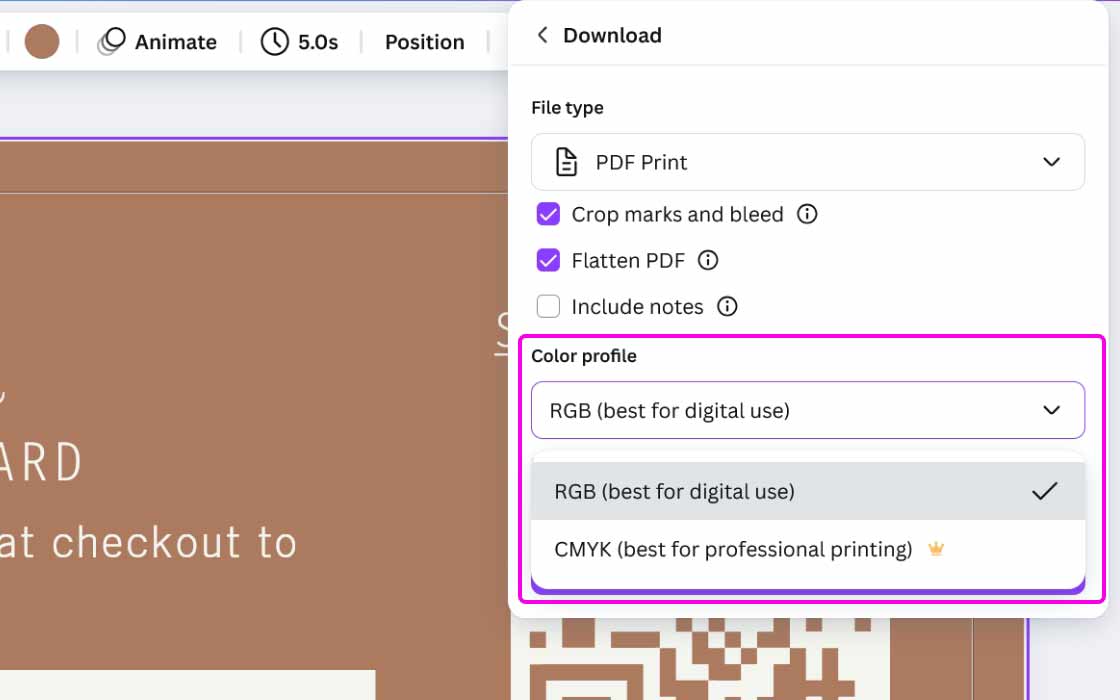This screenshot has height=700, width=1120.
Task: Click the PDF document file icon
Action: point(566,162)
